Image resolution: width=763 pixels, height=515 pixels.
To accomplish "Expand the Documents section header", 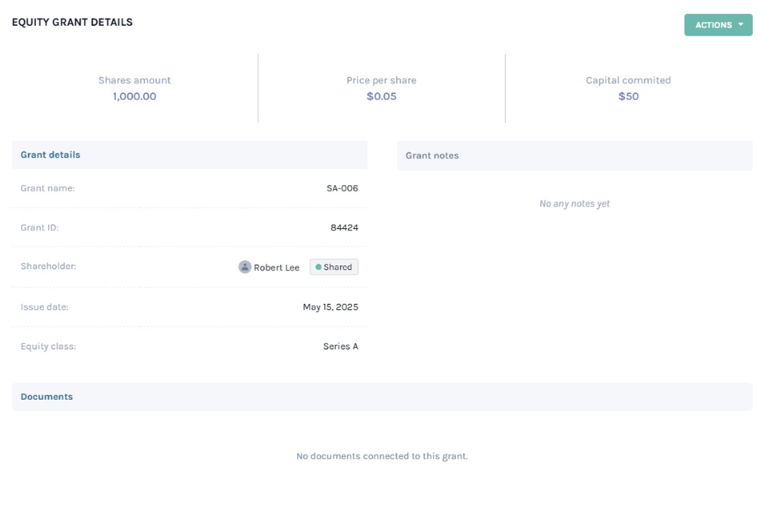I will click(x=382, y=397).
